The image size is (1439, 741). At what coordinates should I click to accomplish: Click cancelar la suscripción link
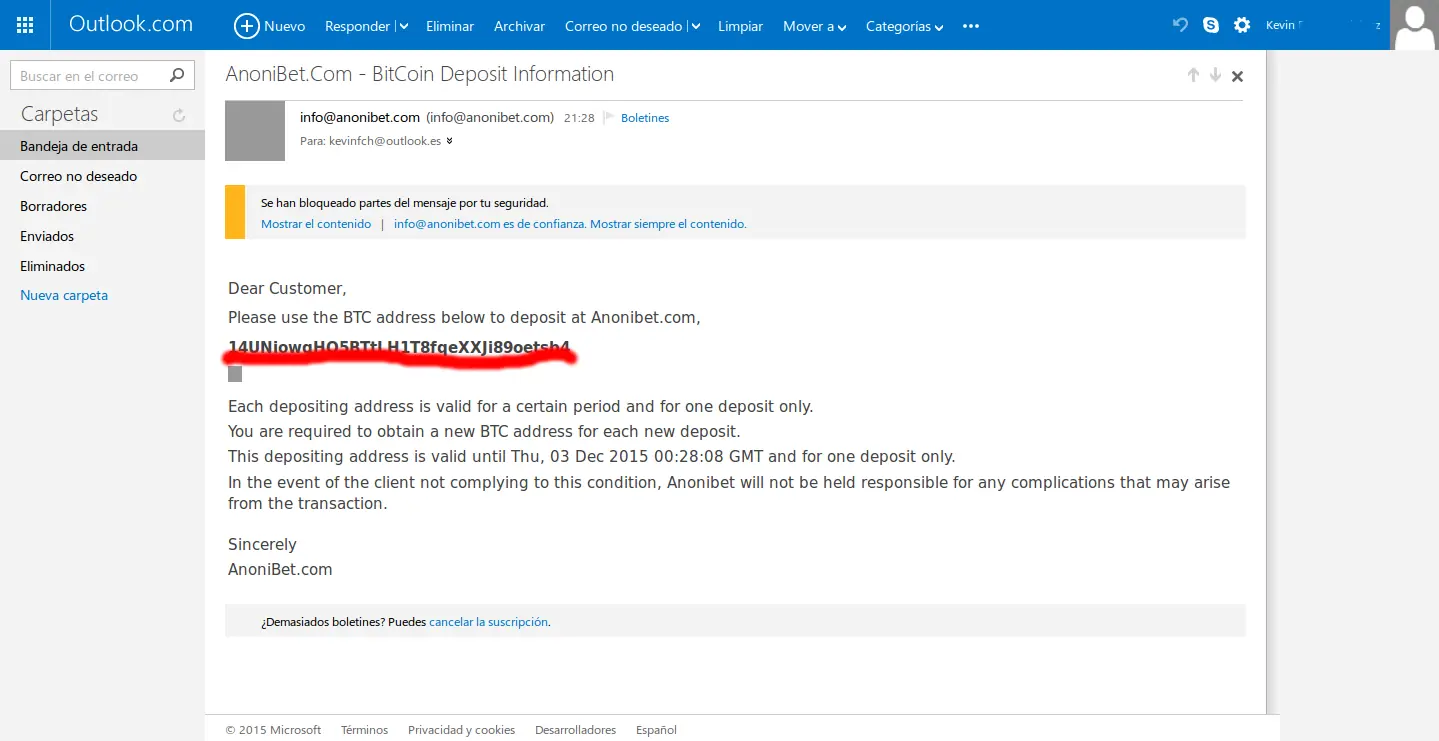pyautogui.click(x=488, y=621)
